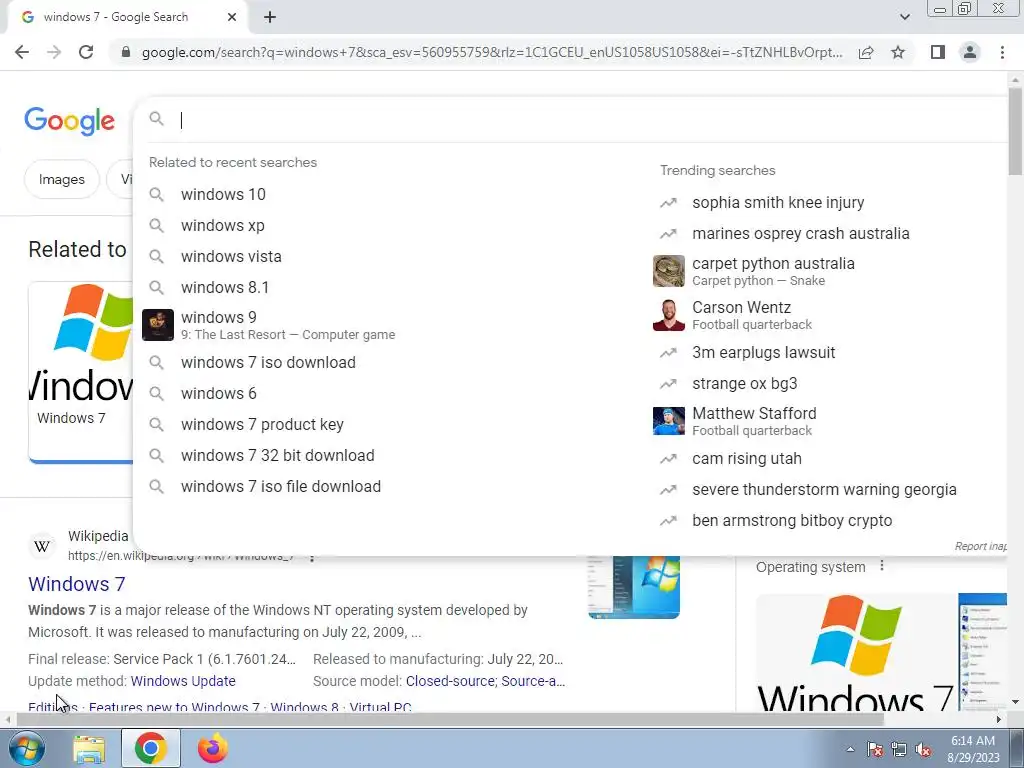Open trending 'cam rising utah'
1024x768 pixels.
point(746,458)
